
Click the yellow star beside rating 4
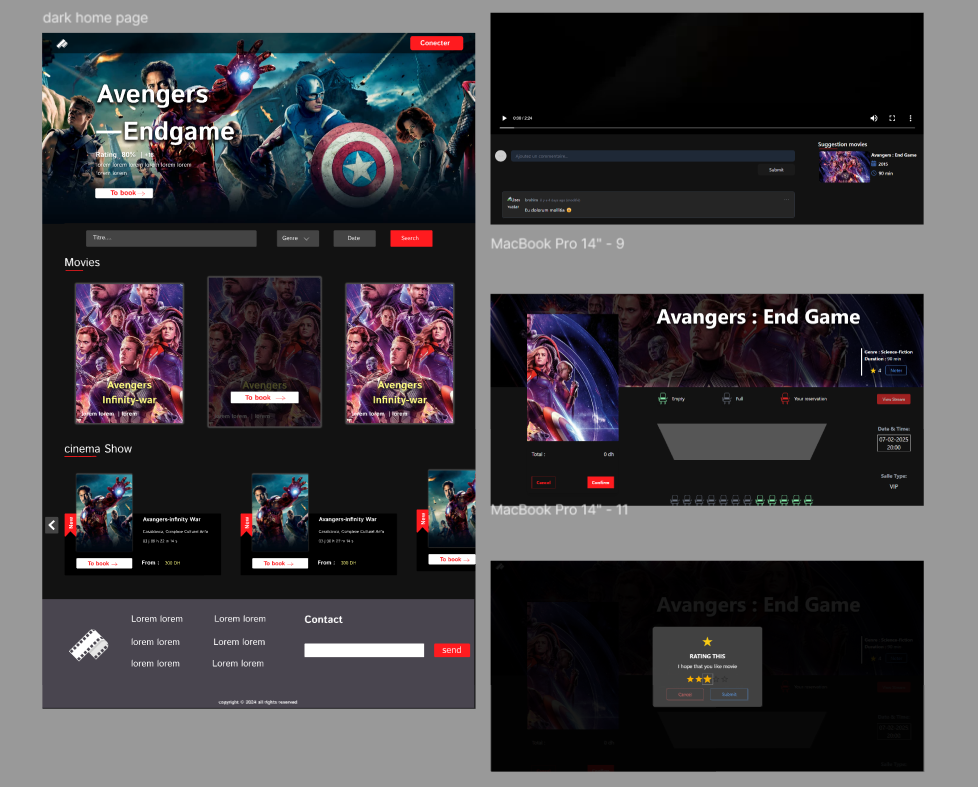tap(873, 370)
